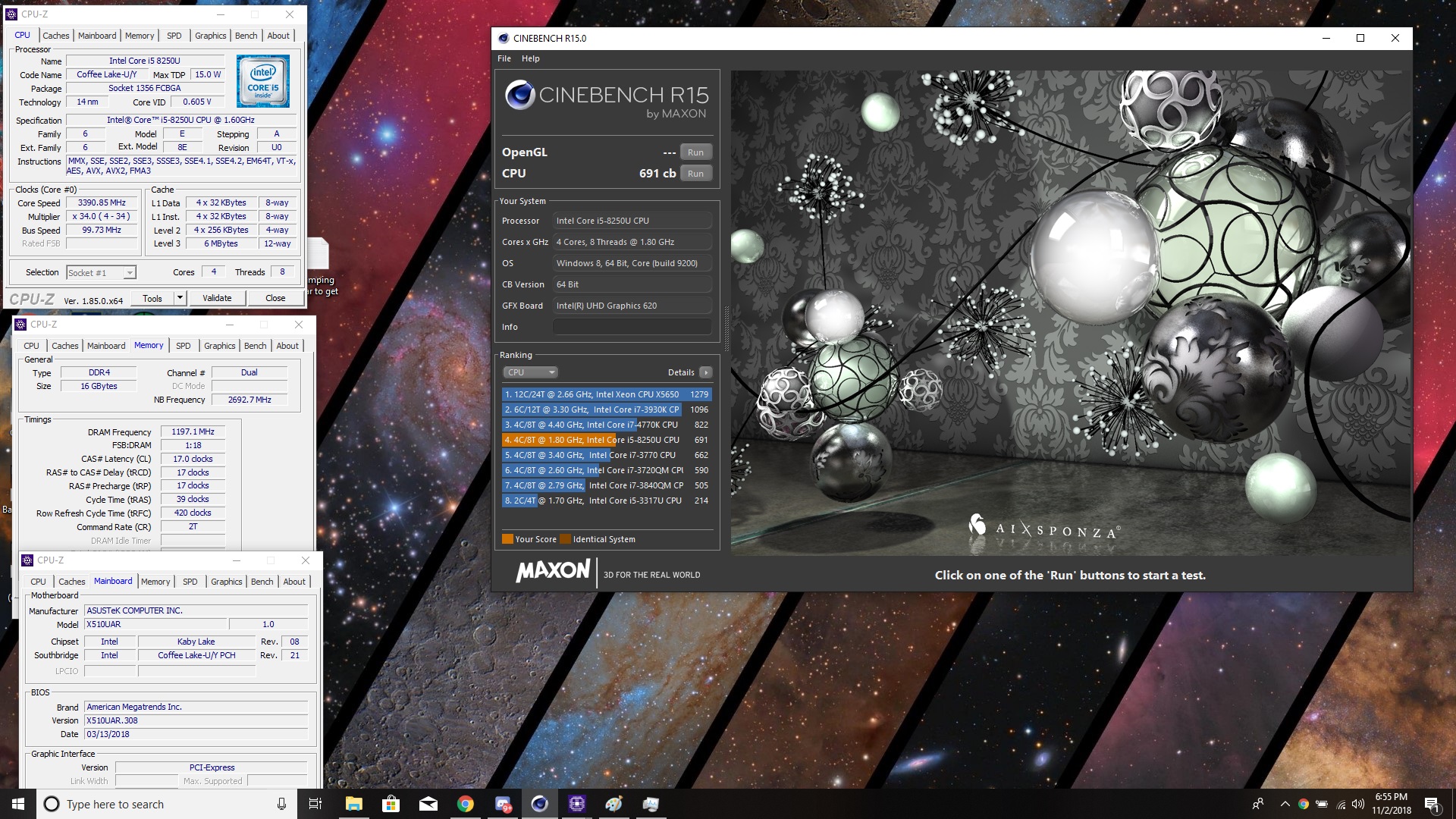Open Microsoft Store from taskbar
1456x819 pixels.
391,804
